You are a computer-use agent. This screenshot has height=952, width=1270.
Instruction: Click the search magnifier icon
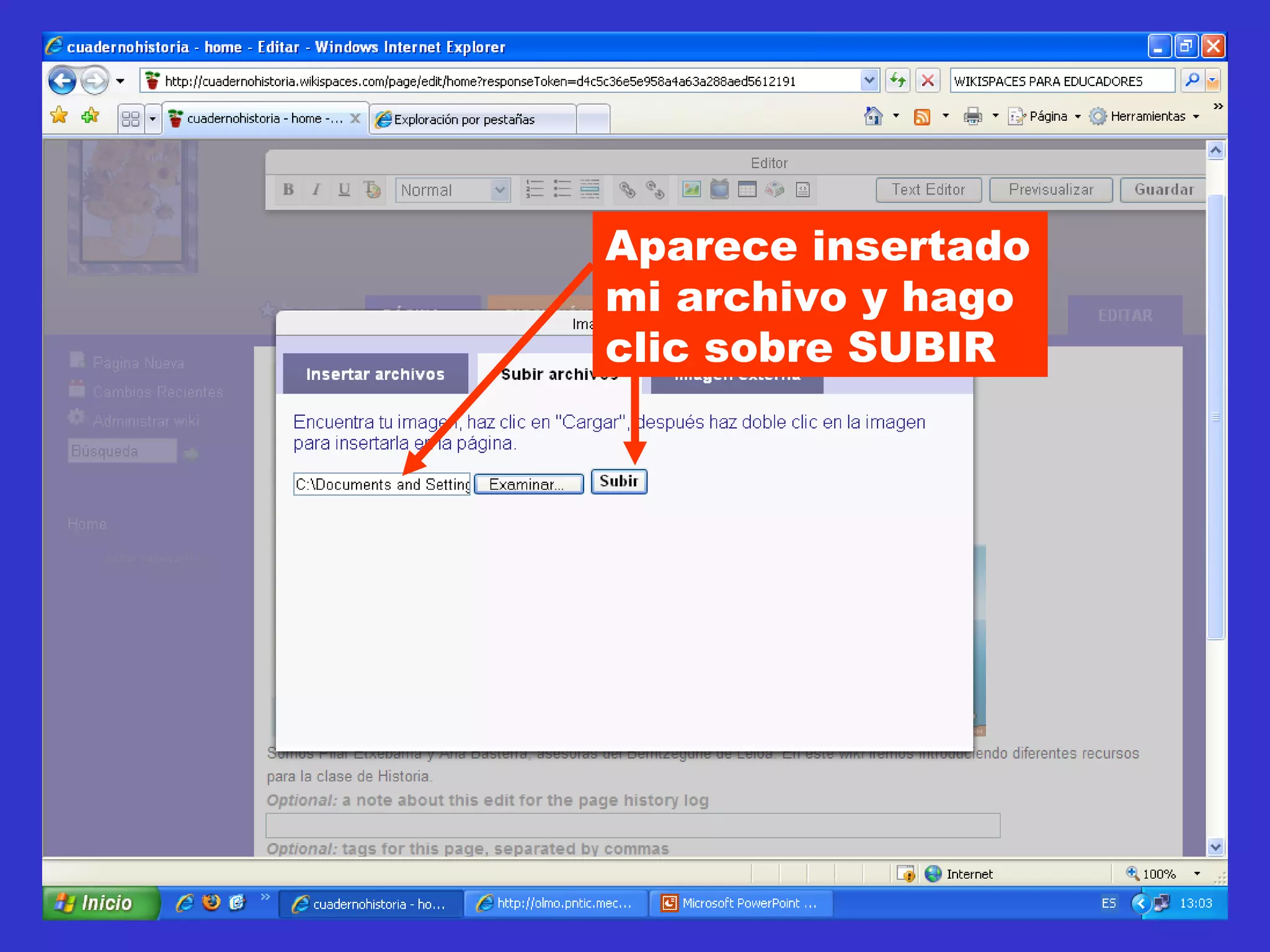point(1192,81)
